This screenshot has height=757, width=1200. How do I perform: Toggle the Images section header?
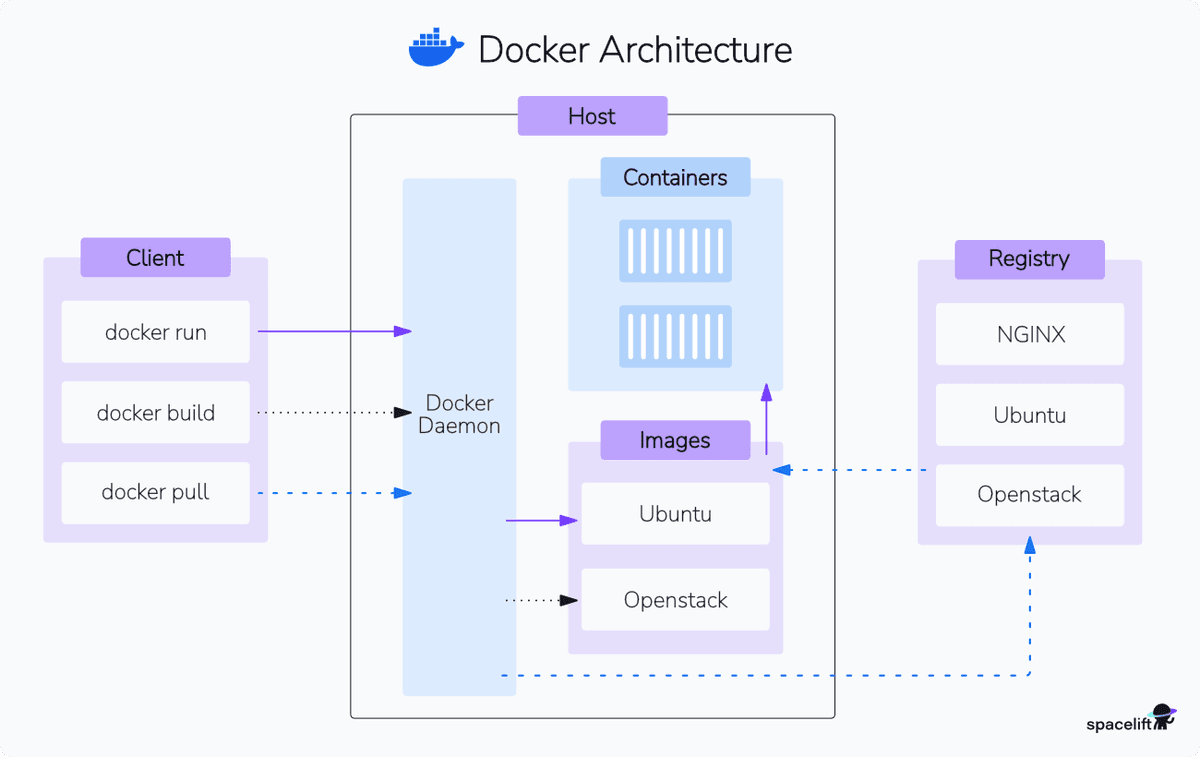[675, 440]
